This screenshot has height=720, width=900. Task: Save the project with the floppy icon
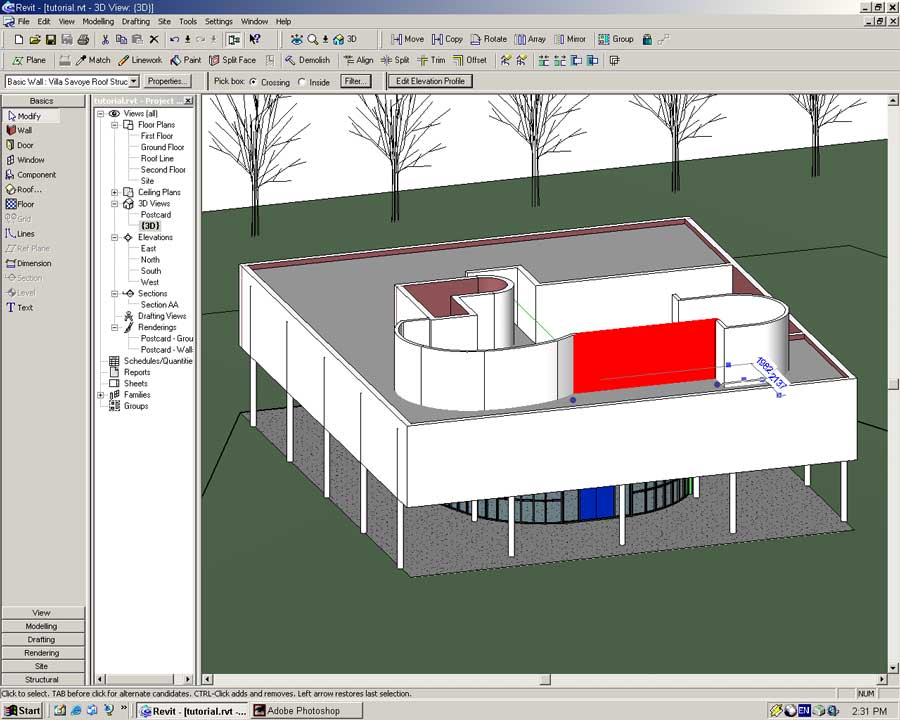51,40
